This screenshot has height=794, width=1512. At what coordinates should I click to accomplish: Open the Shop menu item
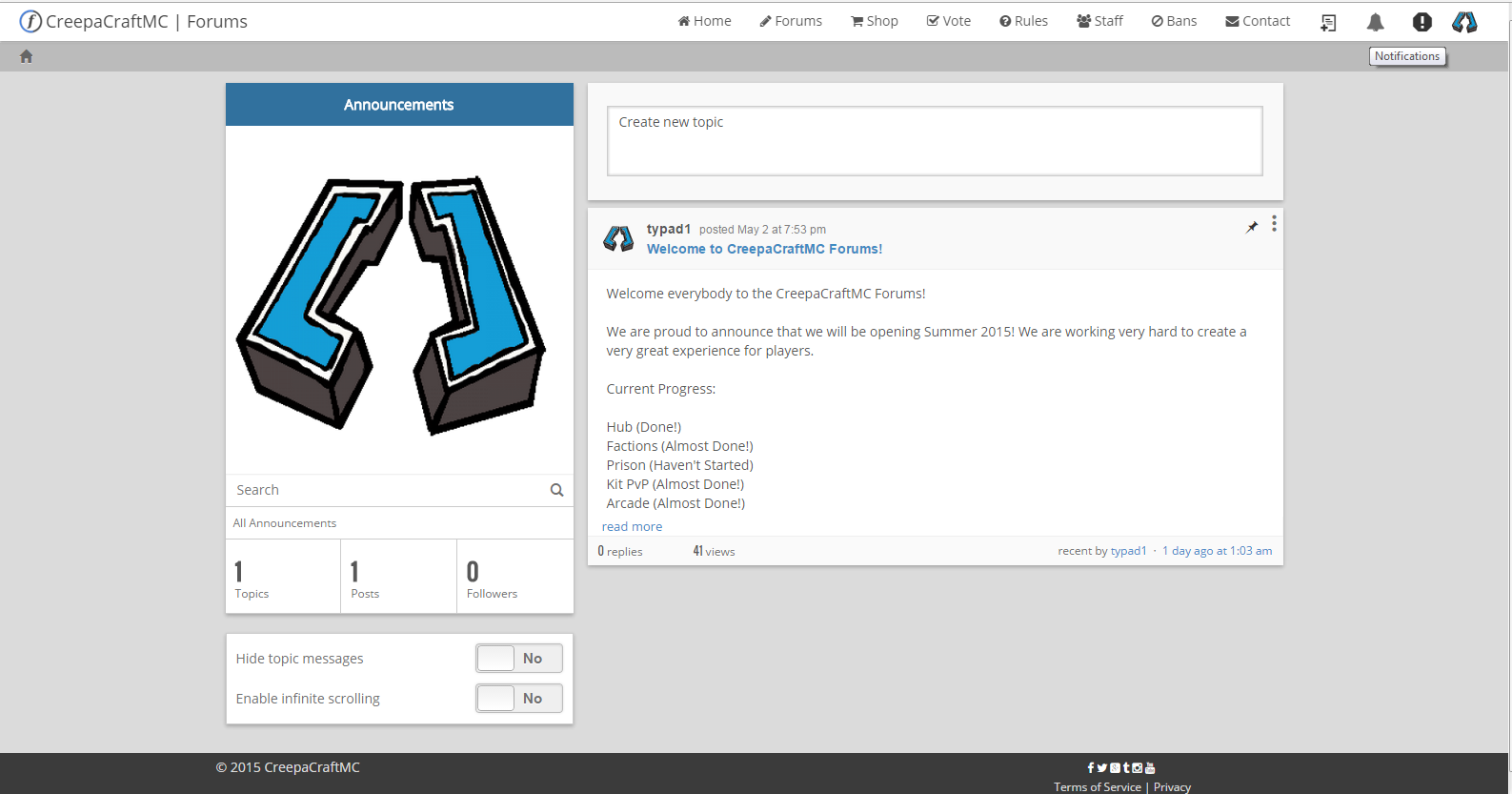pyautogui.click(x=875, y=21)
